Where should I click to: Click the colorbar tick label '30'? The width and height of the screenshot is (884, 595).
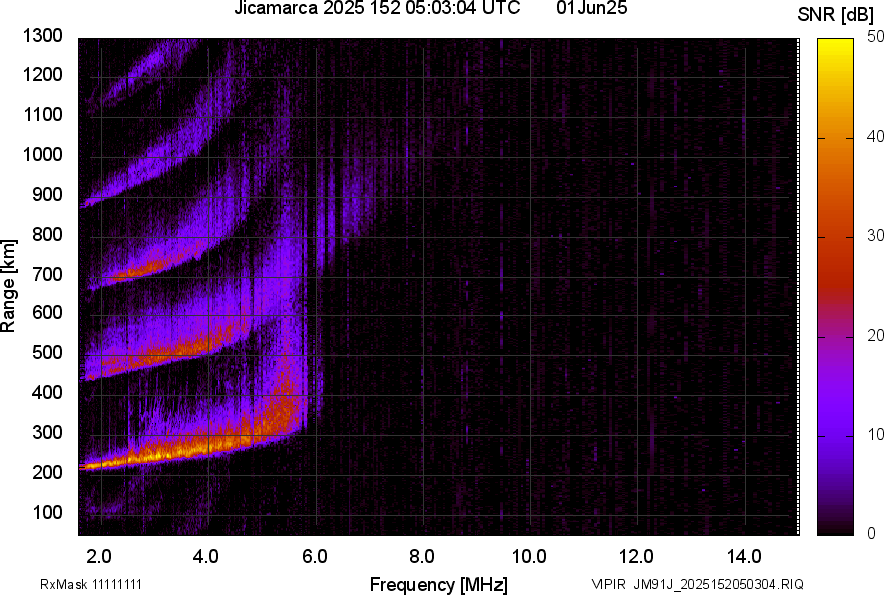tap(876, 235)
